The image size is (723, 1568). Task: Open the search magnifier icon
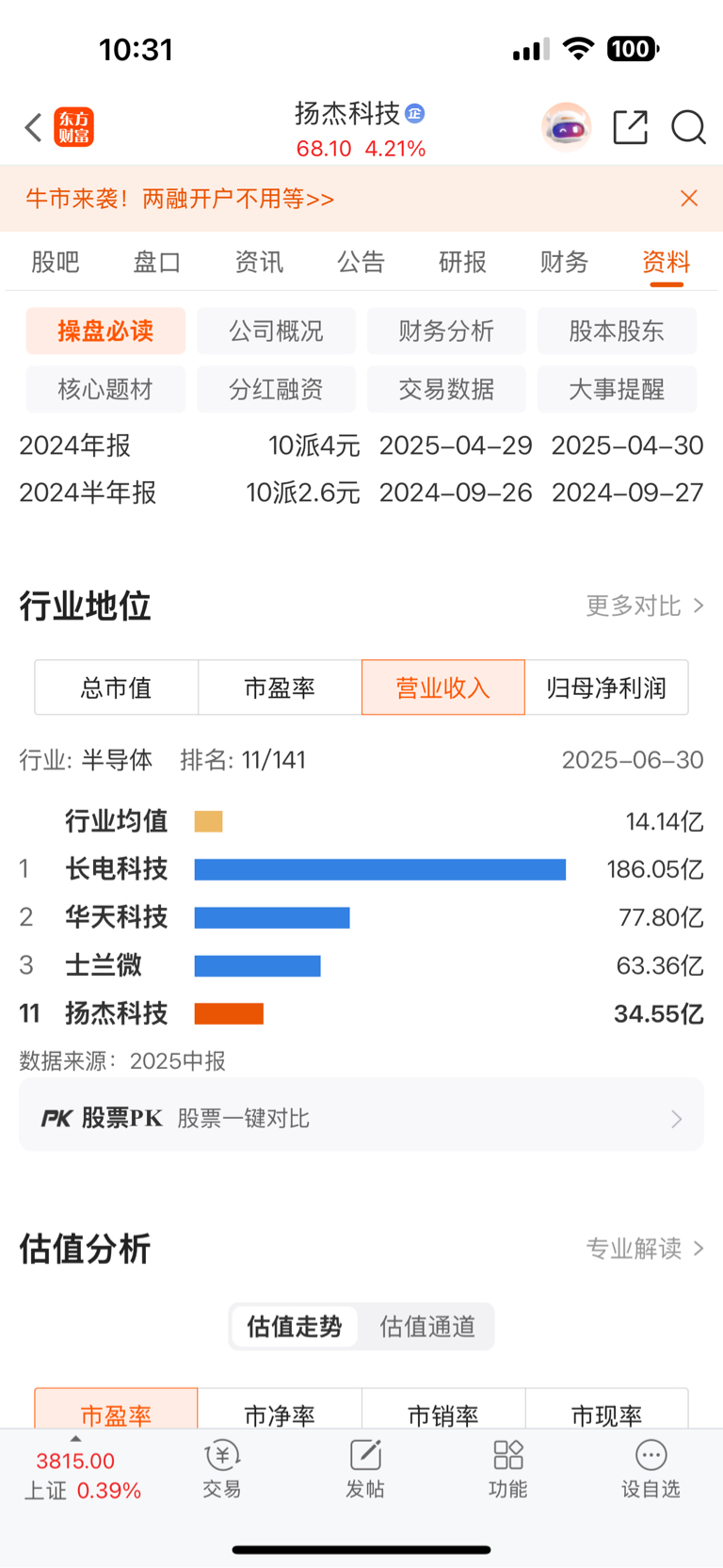point(688,127)
